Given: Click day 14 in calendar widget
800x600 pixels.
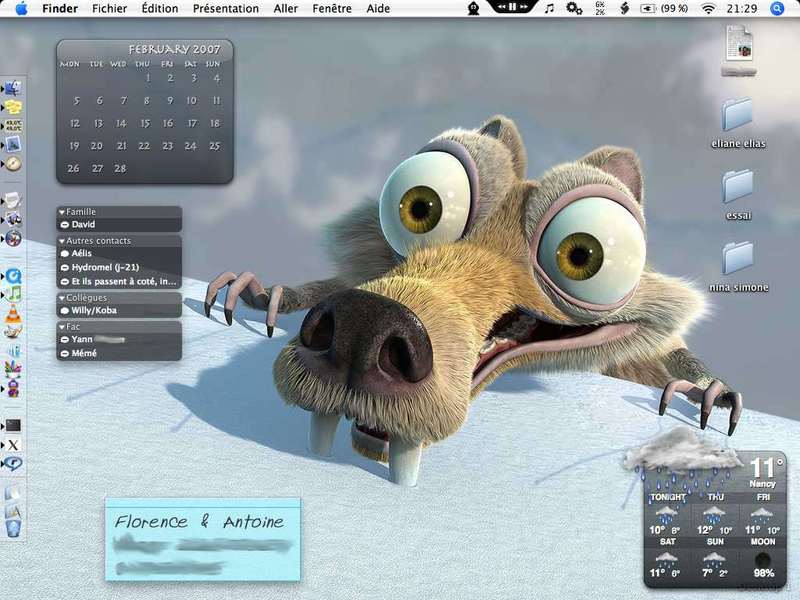Looking at the screenshot, I should click(x=121, y=123).
